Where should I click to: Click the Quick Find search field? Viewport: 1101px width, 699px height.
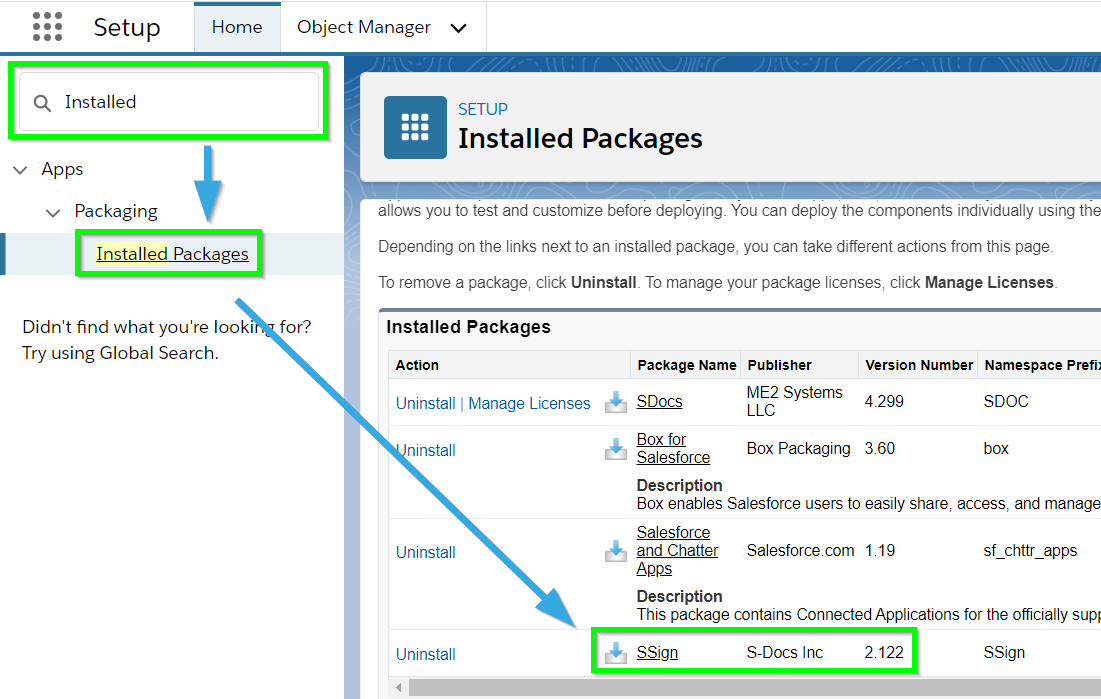169,102
